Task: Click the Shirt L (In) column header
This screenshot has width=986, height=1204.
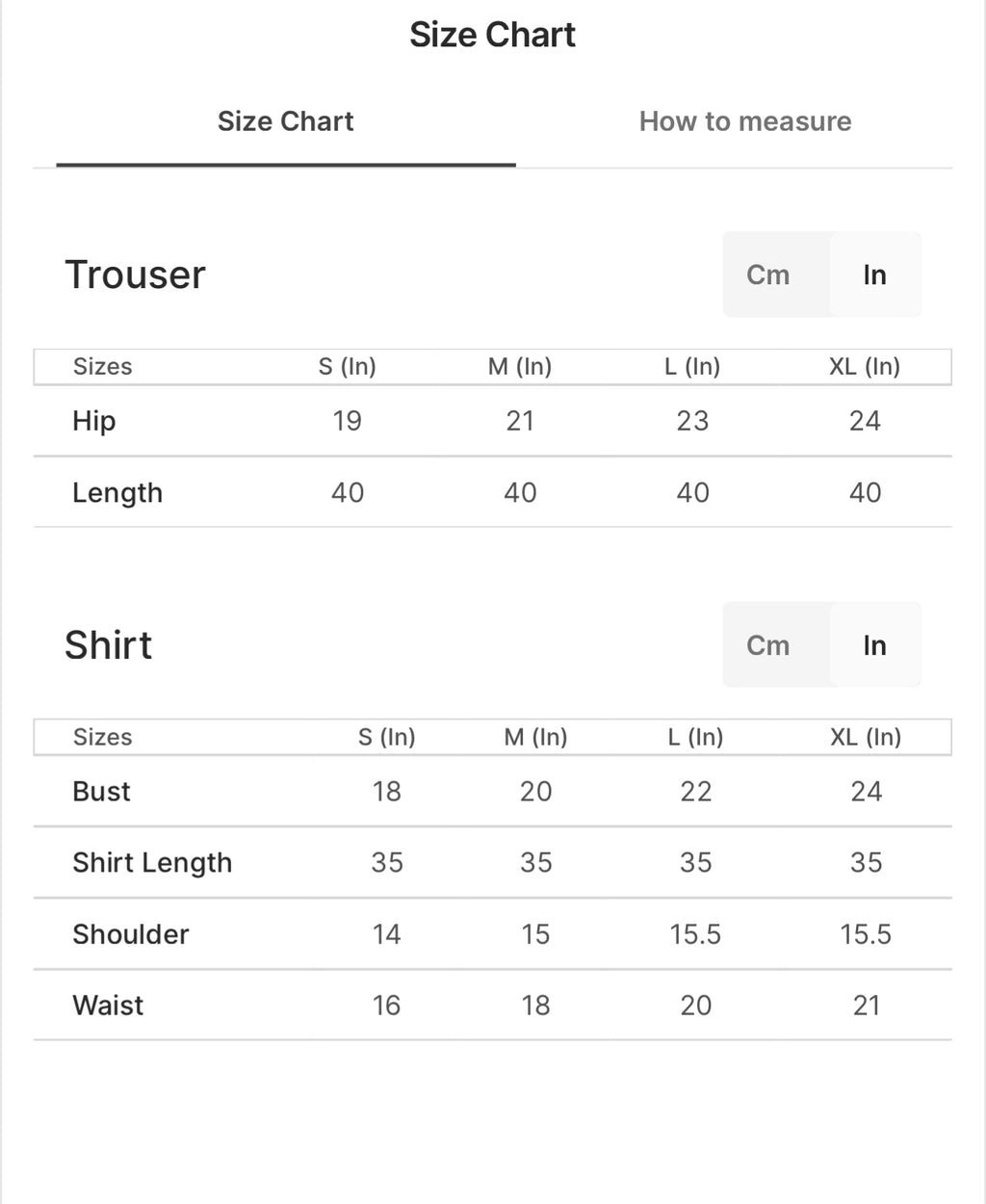Action: (695, 737)
